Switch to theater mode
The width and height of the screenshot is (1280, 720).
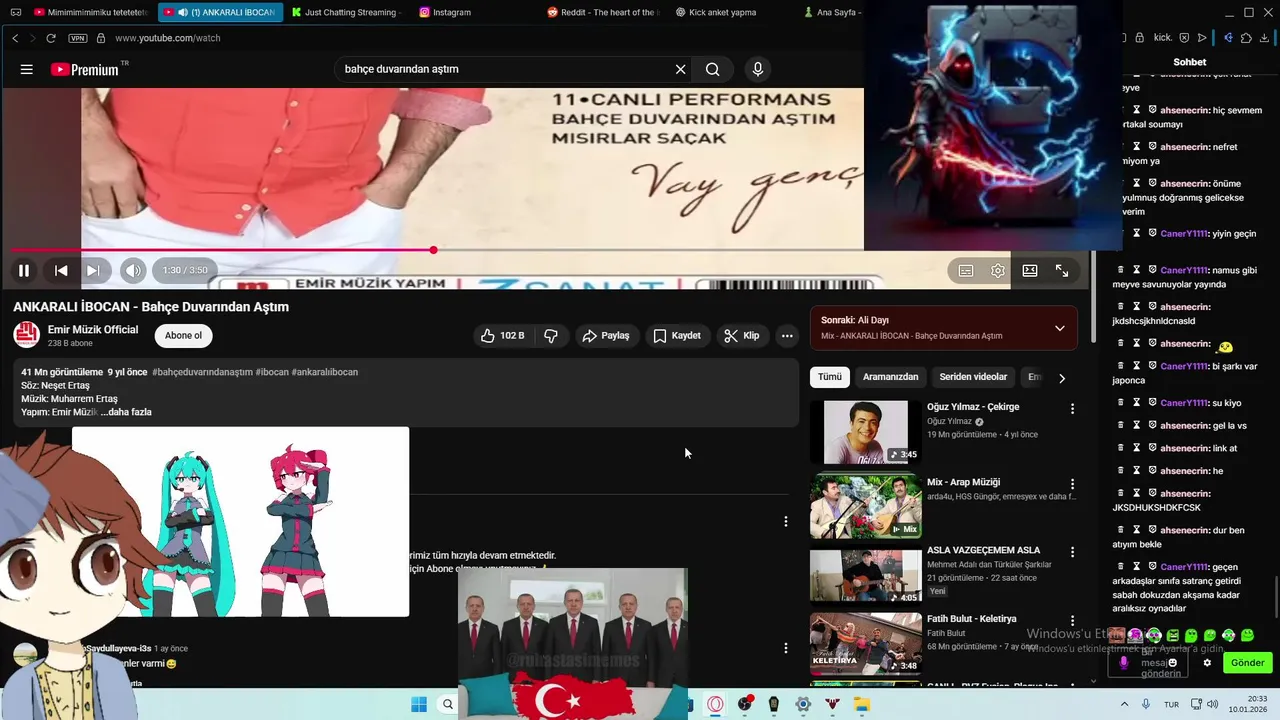pyautogui.click(x=1030, y=270)
